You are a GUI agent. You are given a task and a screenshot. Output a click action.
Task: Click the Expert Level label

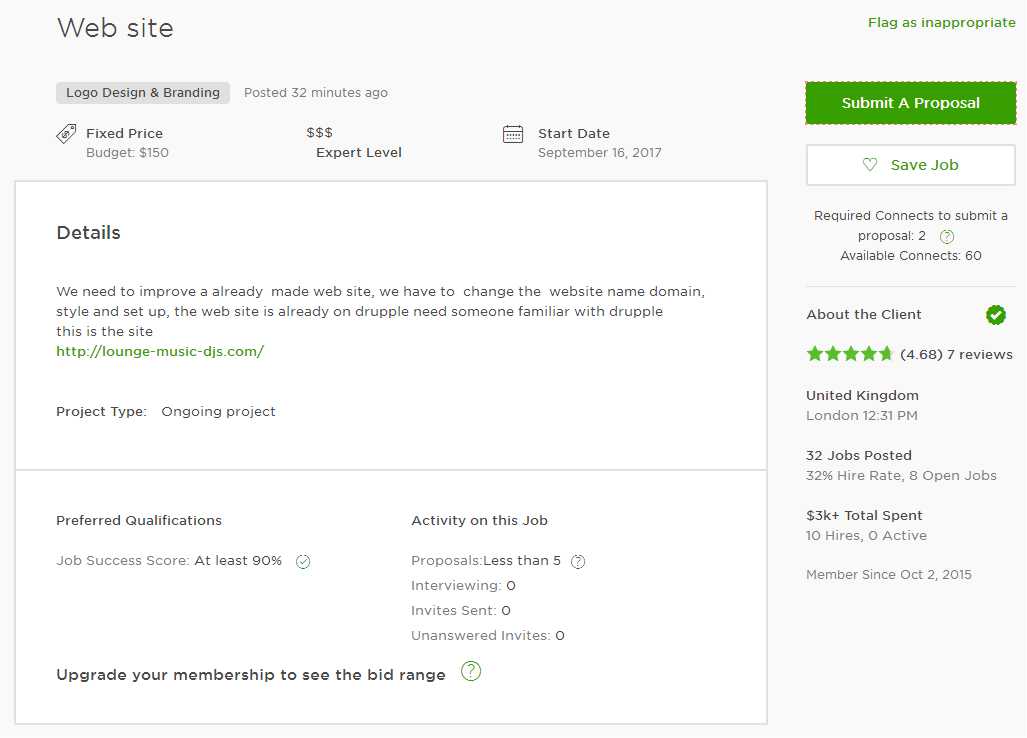359,153
